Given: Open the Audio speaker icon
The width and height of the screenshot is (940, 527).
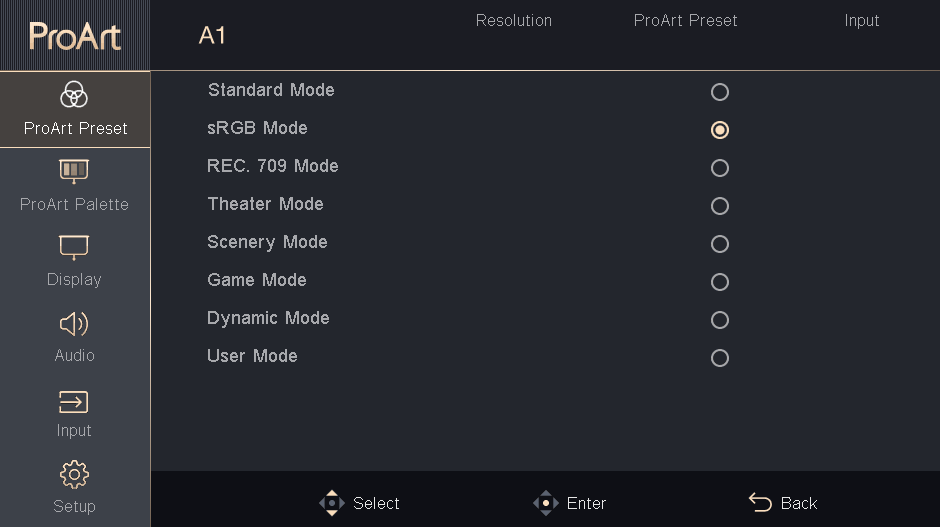Looking at the screenshot, I should pyautogui.click(x=75, y=323).
